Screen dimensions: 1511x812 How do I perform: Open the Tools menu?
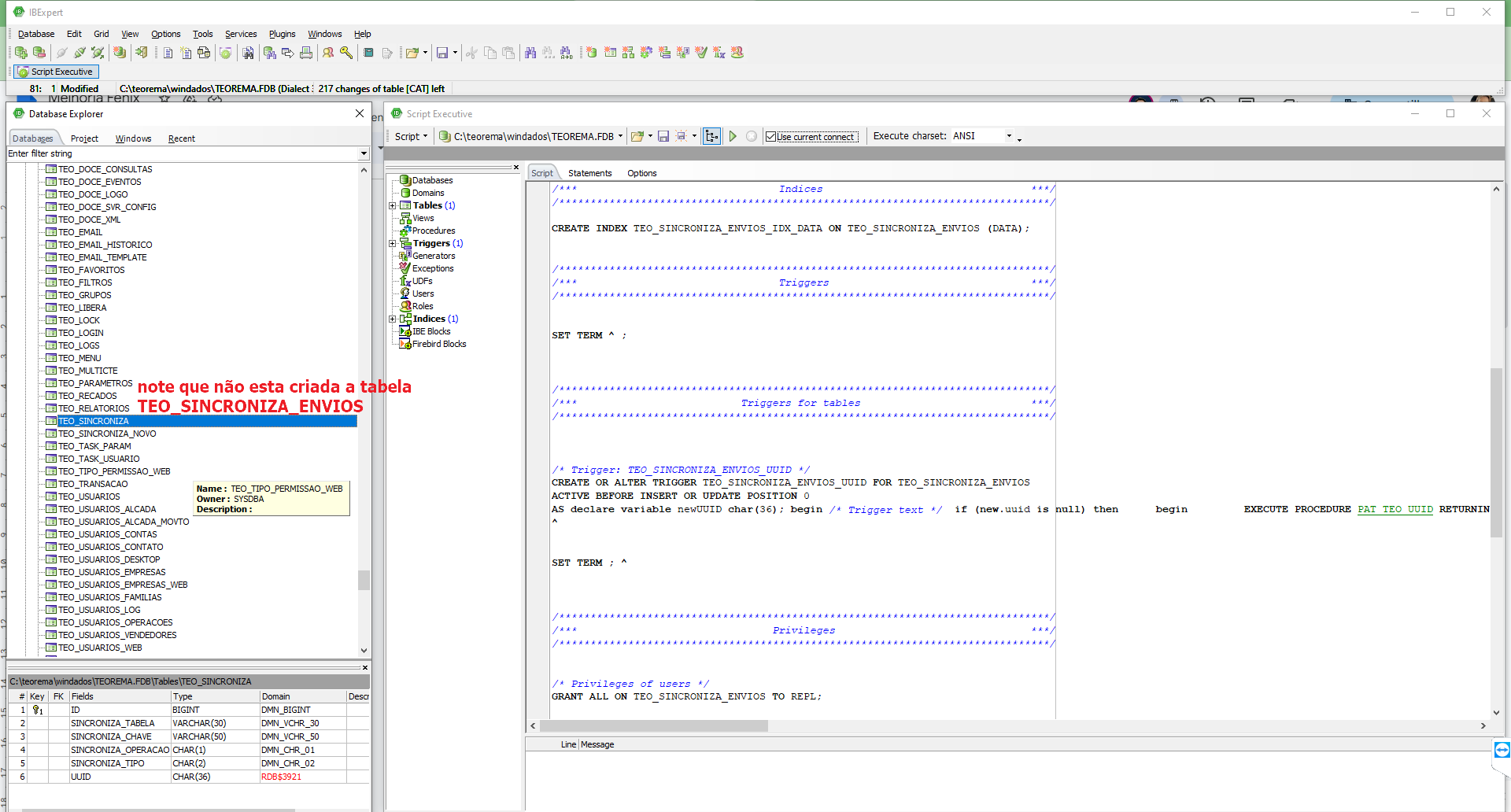(203, 34)
